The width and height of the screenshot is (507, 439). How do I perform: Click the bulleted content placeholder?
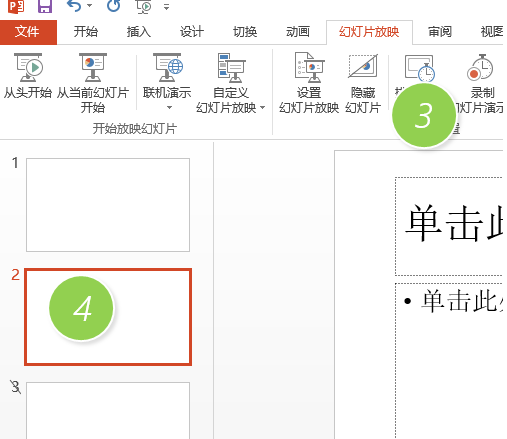coord(449,361)
